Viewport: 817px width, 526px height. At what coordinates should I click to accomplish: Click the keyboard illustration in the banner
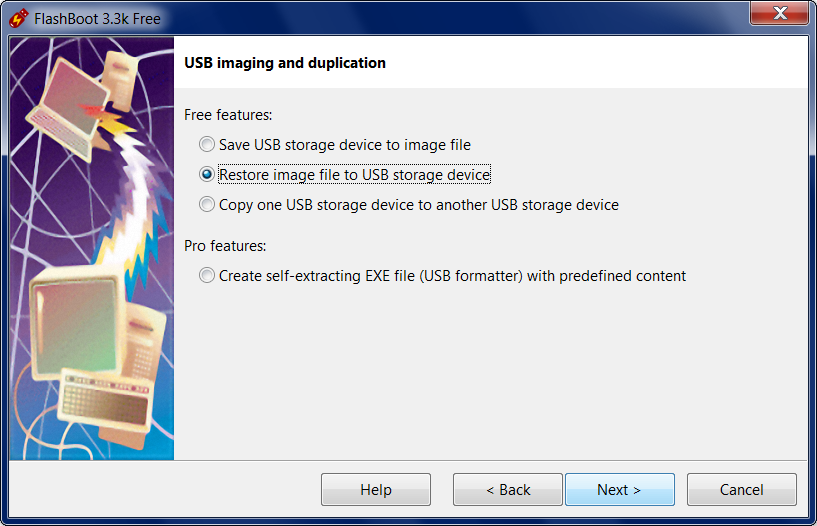(106, 400)
